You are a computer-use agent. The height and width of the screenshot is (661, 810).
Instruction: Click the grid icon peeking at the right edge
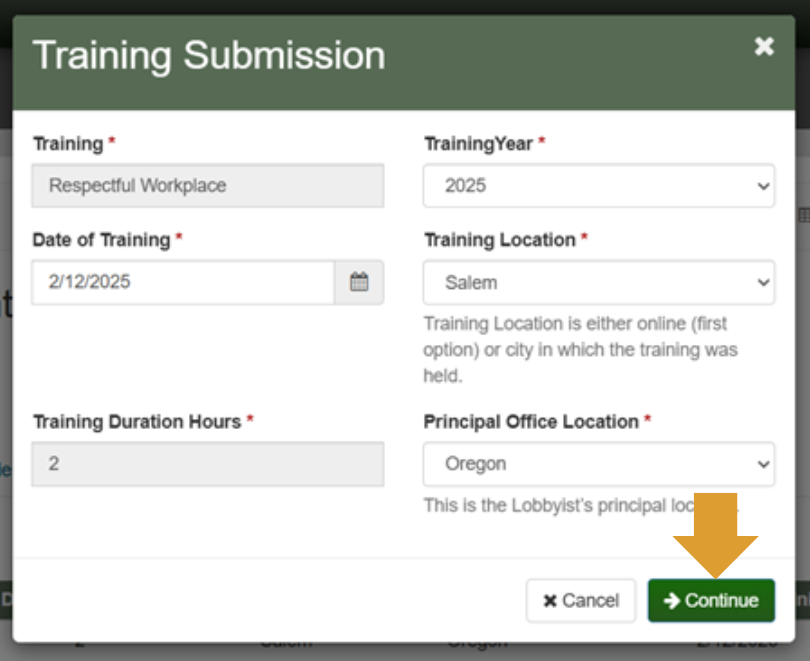[x=803, y=213]
